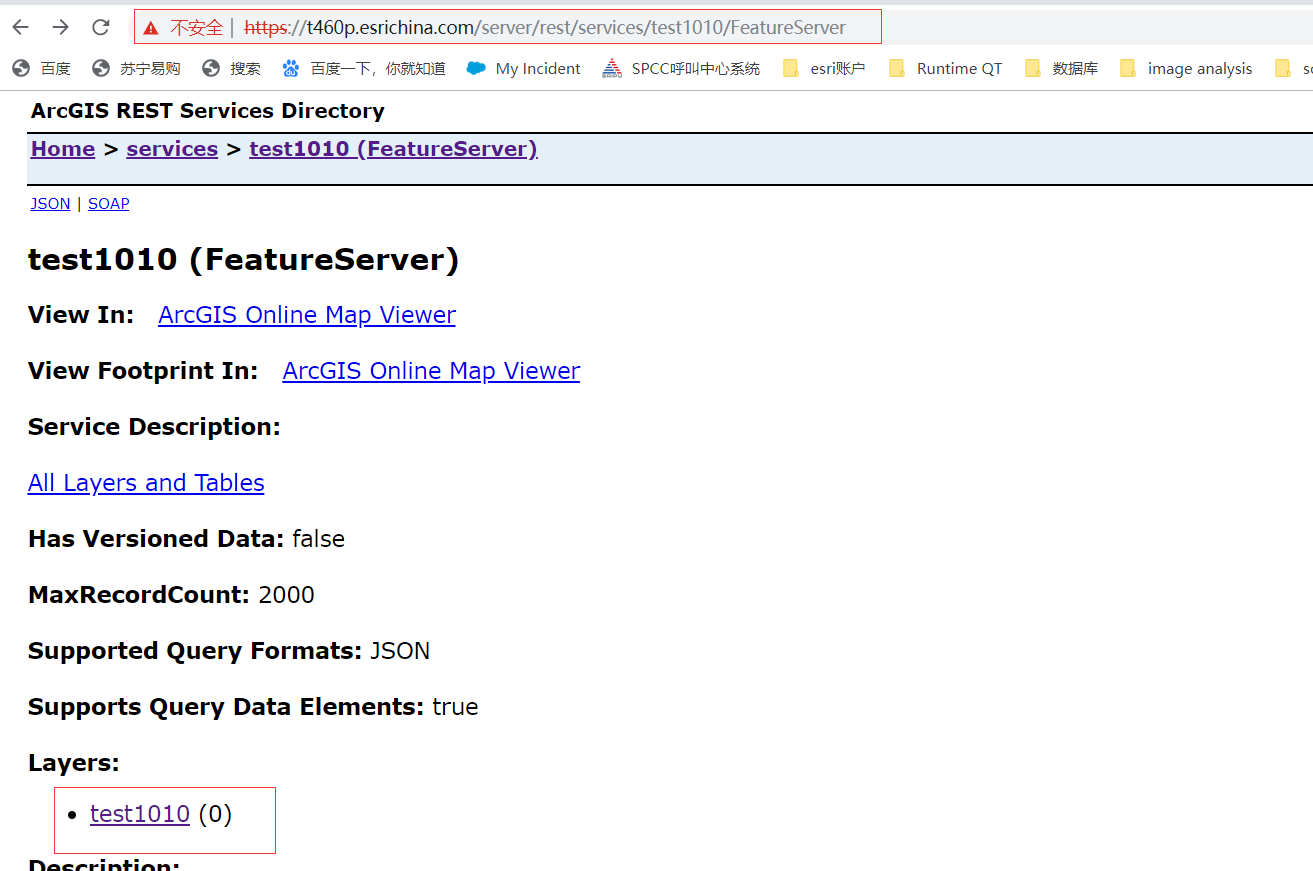This screenshot has width=1313, height=871.
Task: Navigate to Home via the breadcrumb
Action: click(x=62, y=148)
